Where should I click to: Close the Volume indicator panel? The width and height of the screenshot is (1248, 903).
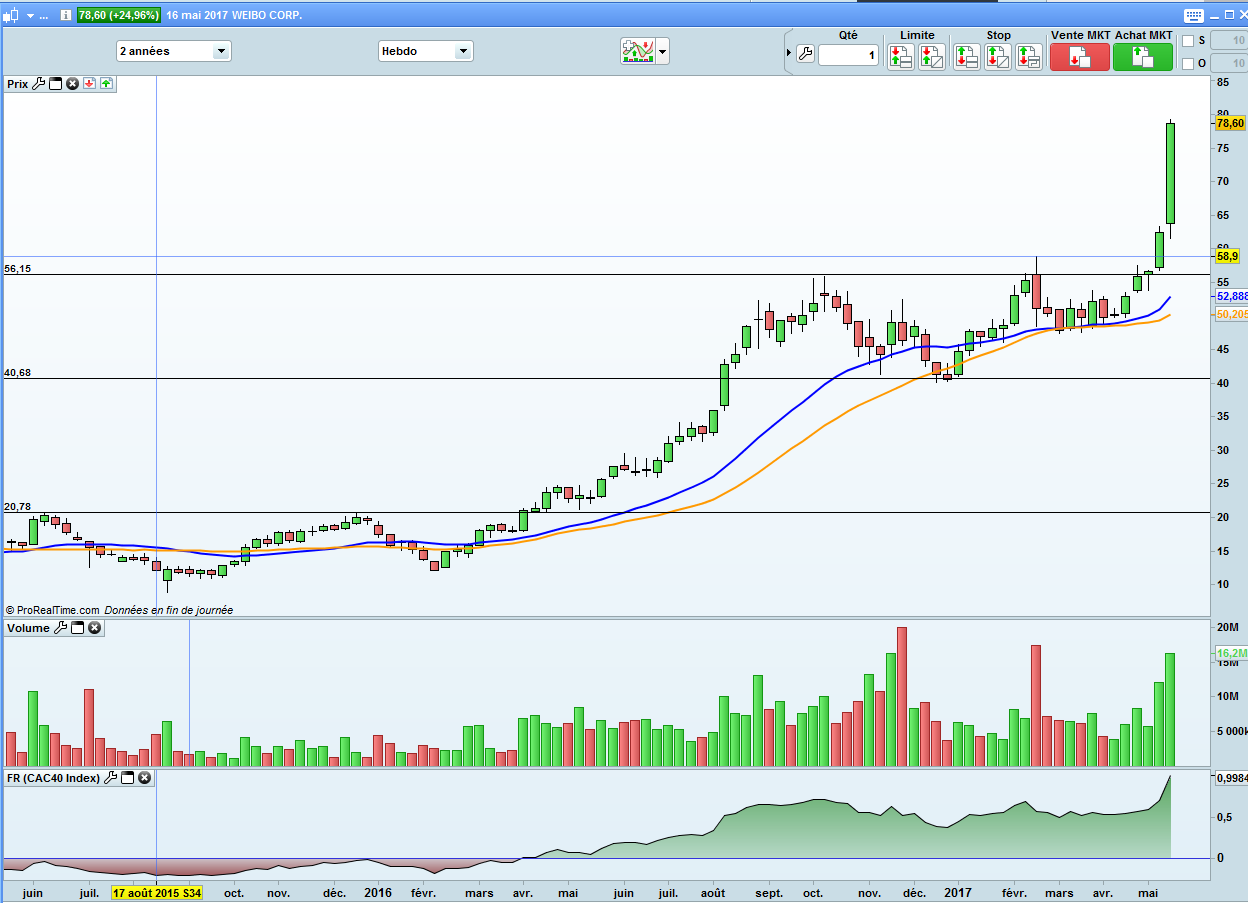tap(94, 628)
